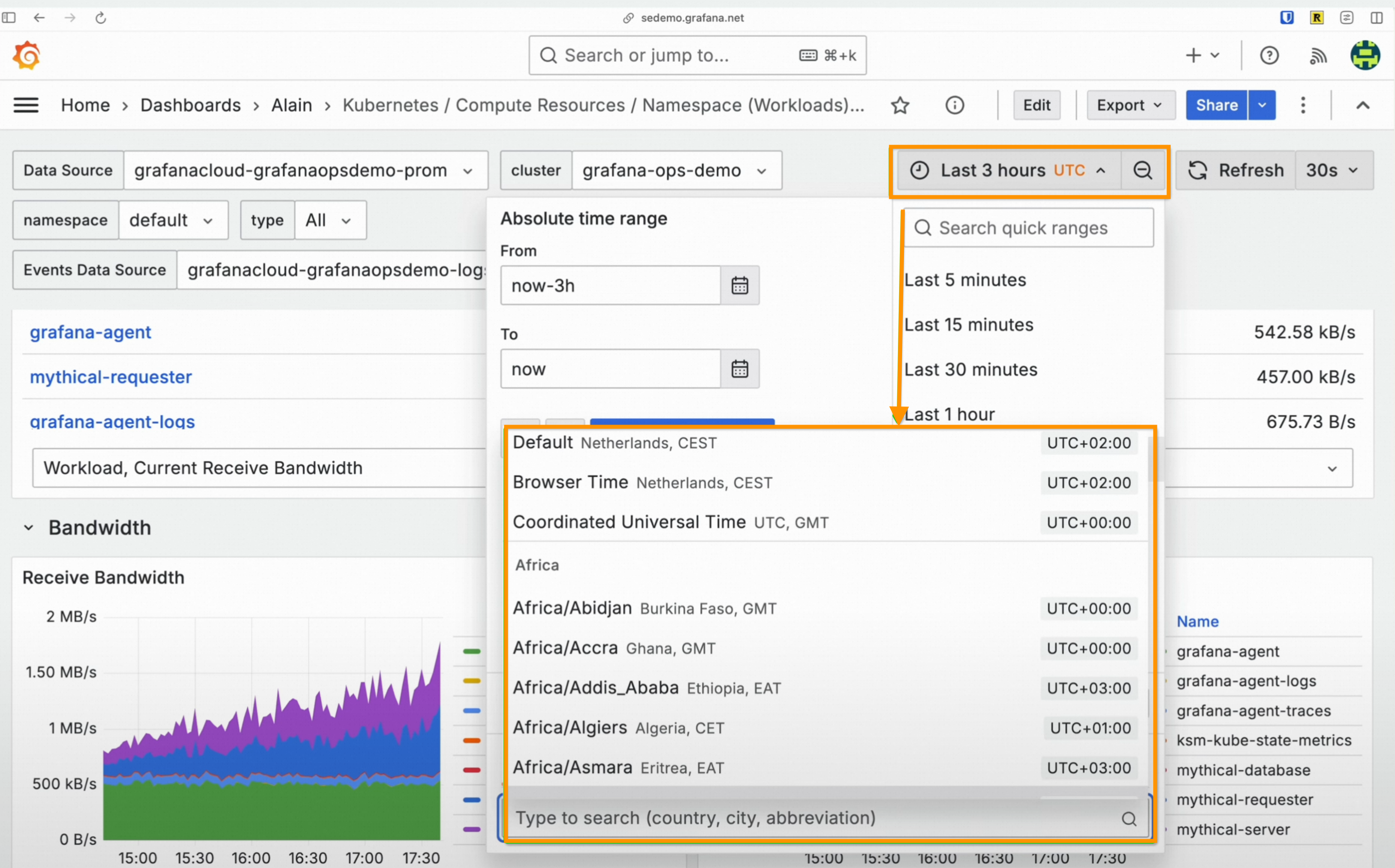Image resolution: width=1395 pixels, height=868 pixels.
Task: Open the Export dropdown menu
Action: point(1130,106)
